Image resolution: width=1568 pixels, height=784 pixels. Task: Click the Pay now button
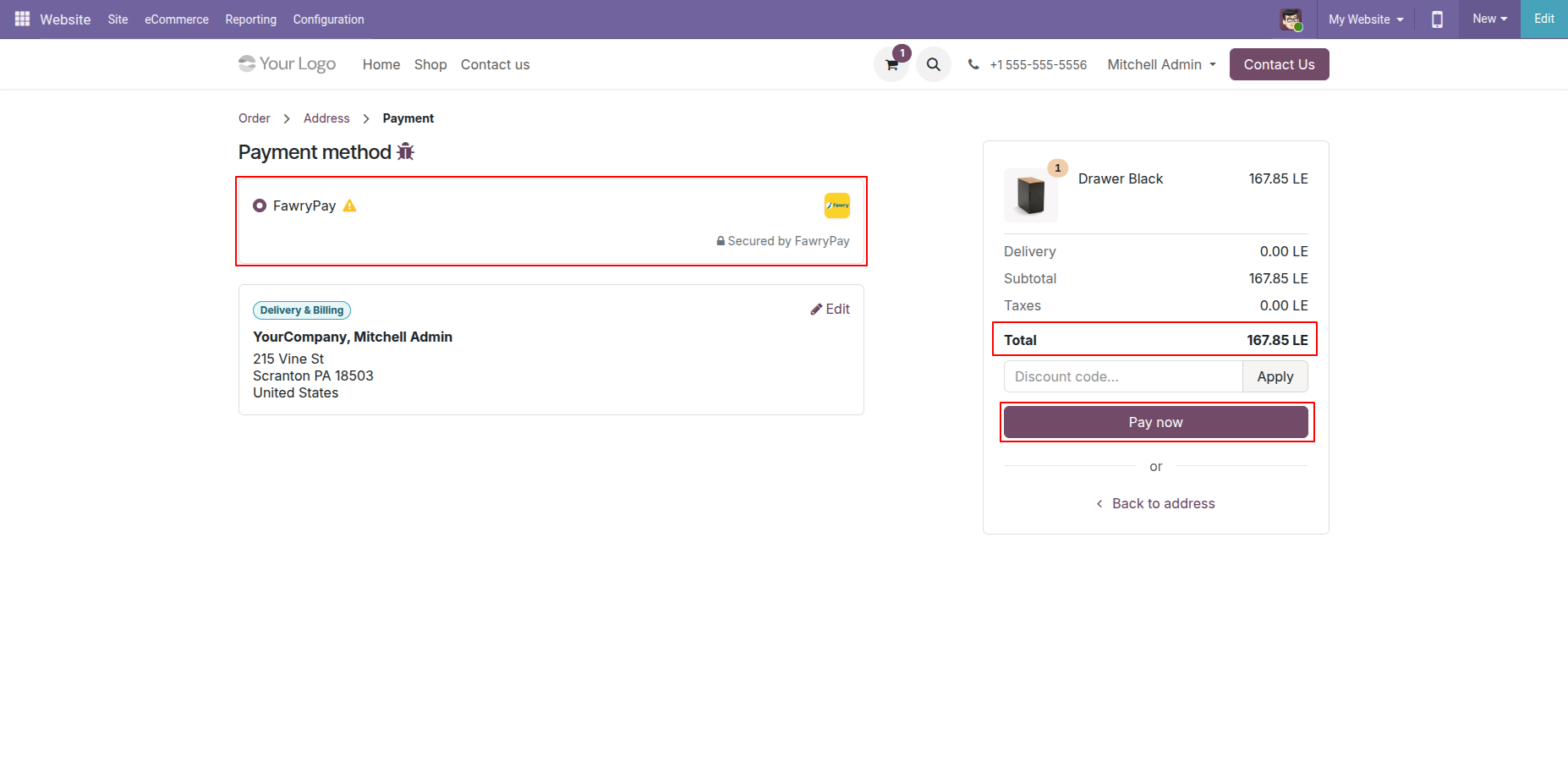(1156, 422)
